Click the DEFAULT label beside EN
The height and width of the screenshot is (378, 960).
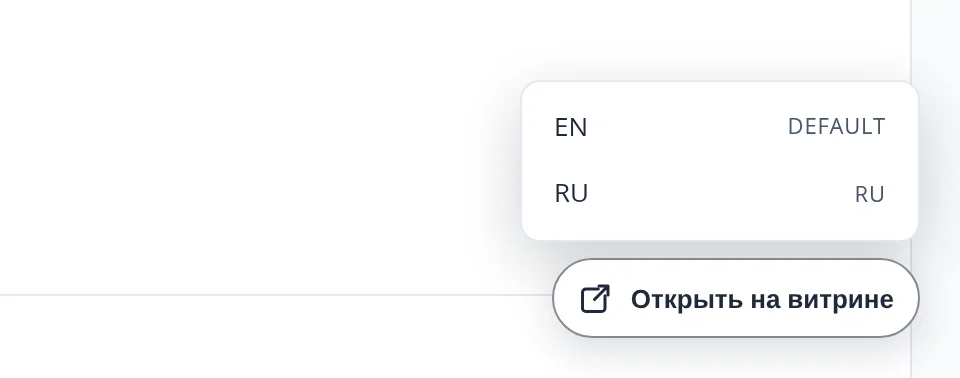[836, 127]
